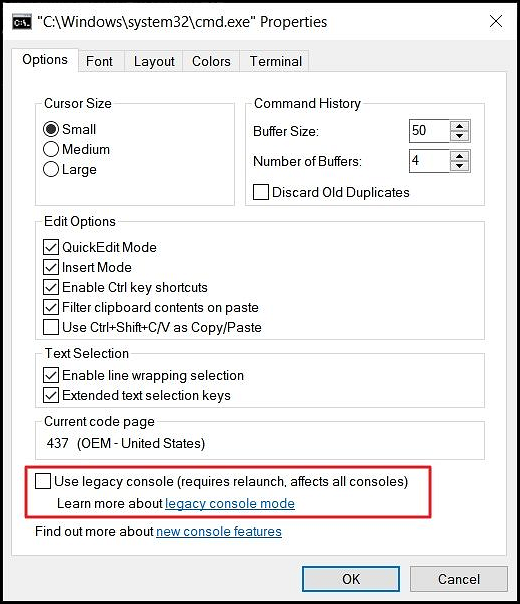The width and height of the screenshot is (520, 604).
Task: Confirm settings with OK button
Action: tap(351, 579)
